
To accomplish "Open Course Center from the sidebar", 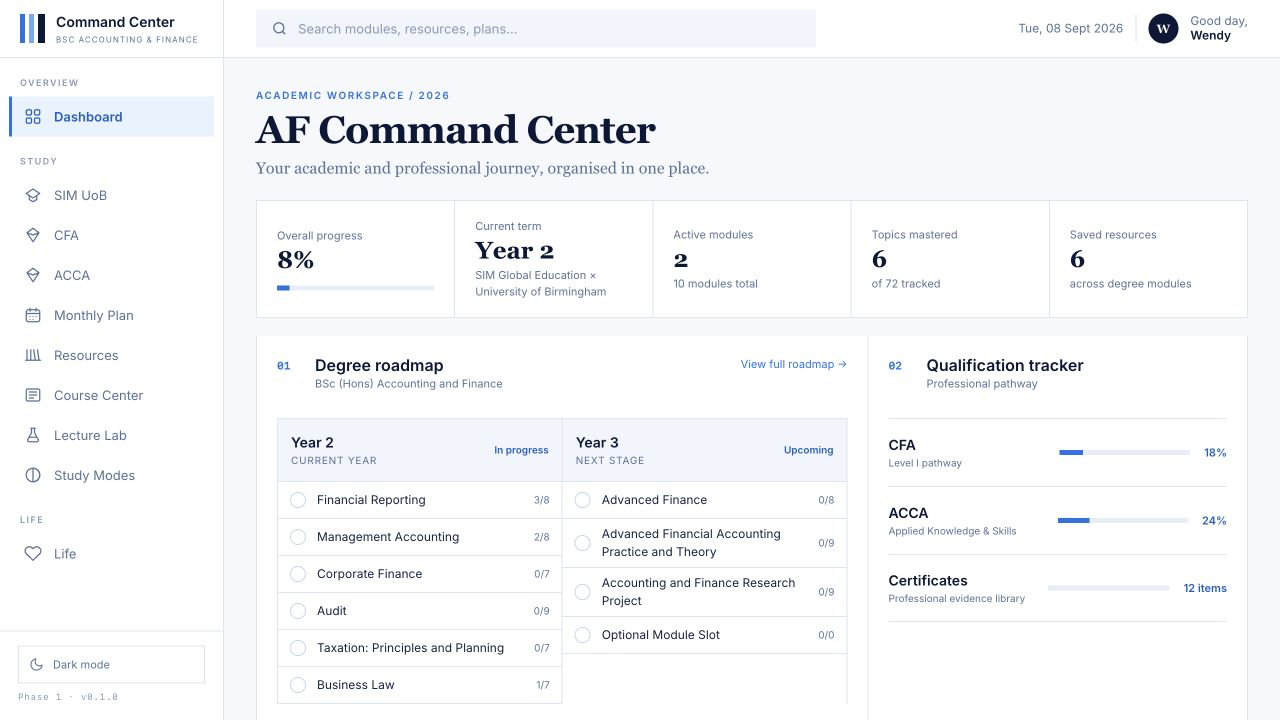I will (x=112, y=395).
